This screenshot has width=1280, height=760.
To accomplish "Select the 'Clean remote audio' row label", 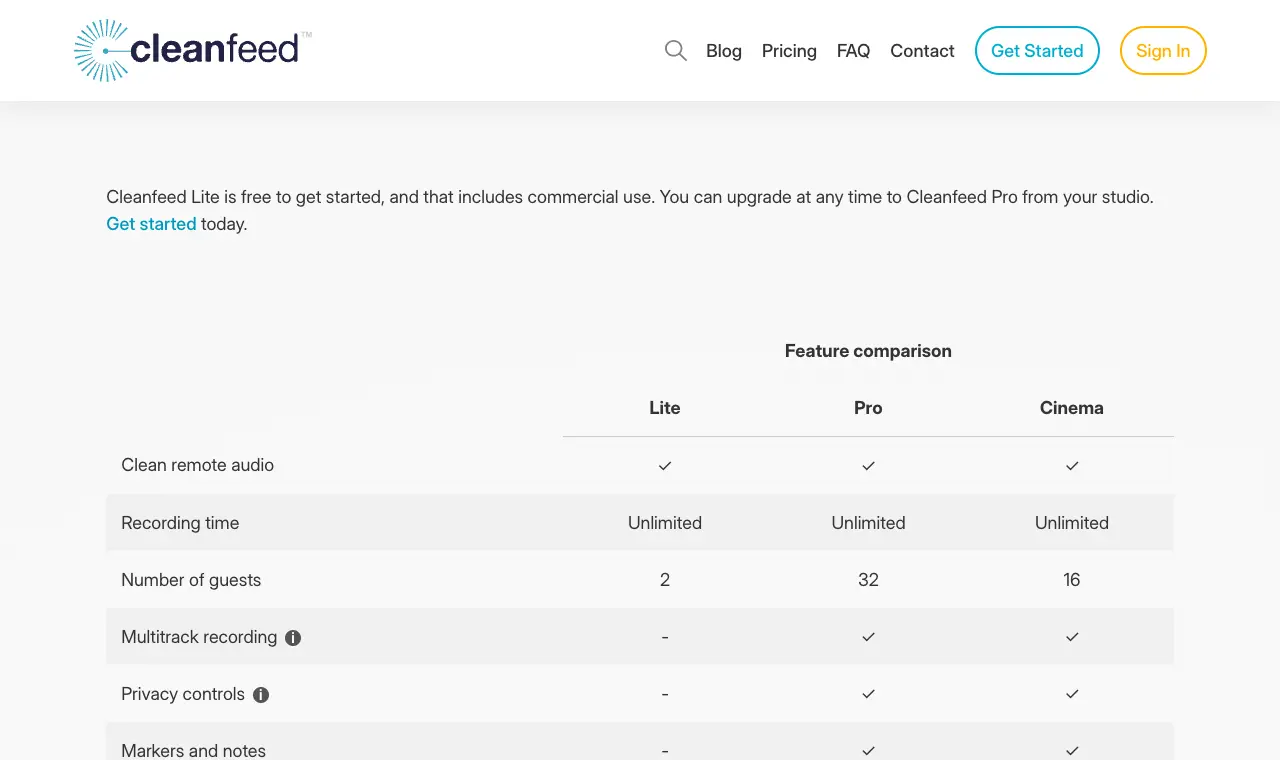I will tap(197, 465).
